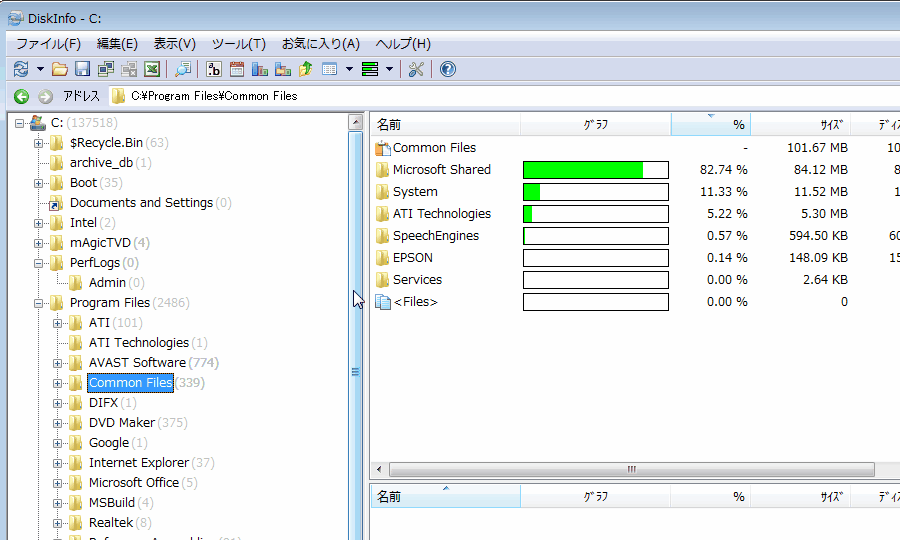The height and width of the screenshot is (540, 900).
Task: Click the address path input field
Action: click(500, 96)
